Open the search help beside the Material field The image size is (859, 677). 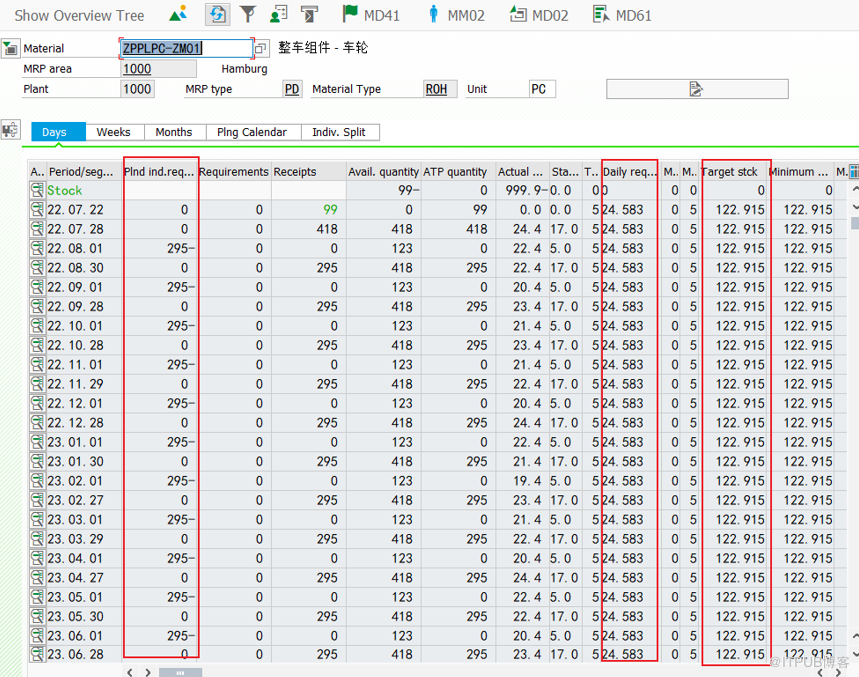(261, 48)
